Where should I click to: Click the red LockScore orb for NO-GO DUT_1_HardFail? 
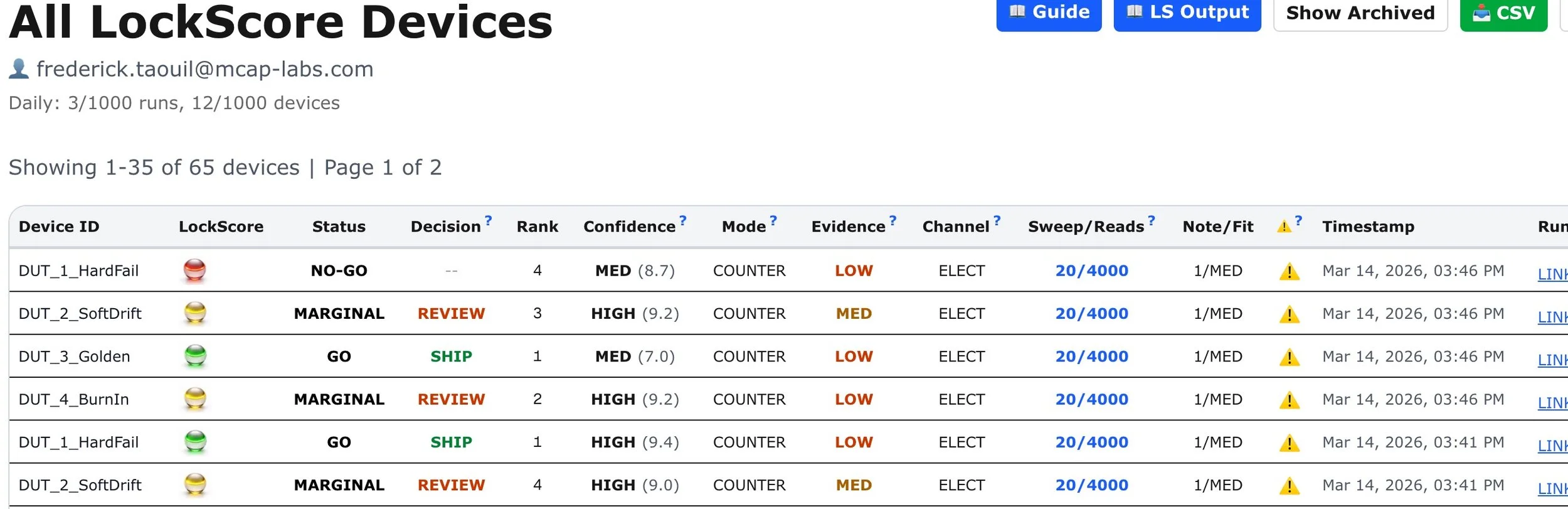tap(194, 270)
